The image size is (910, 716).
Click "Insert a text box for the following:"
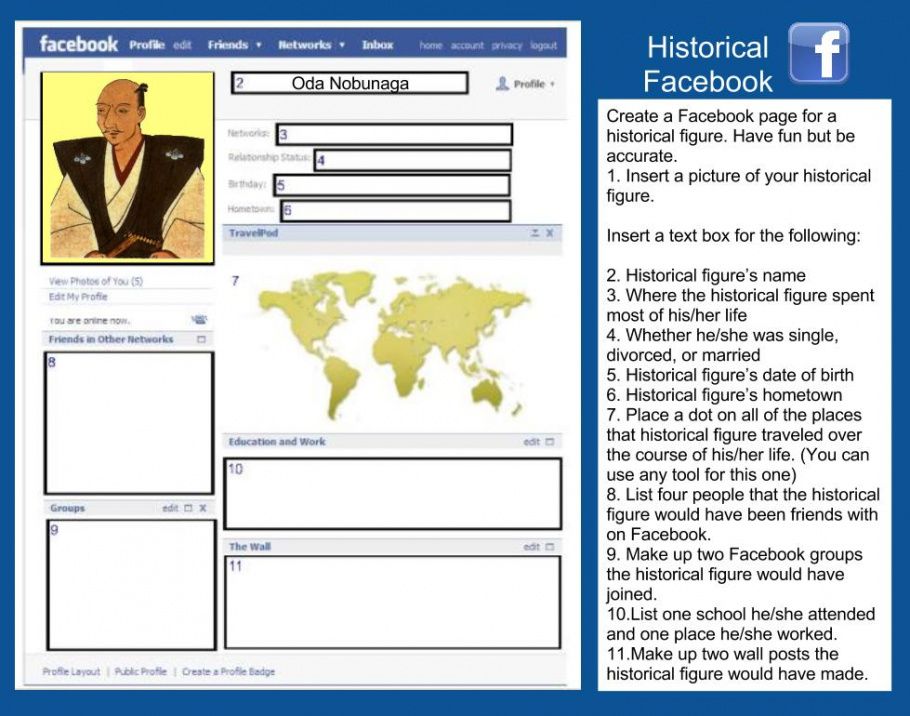pyautogui.click(x=734, y=236)
